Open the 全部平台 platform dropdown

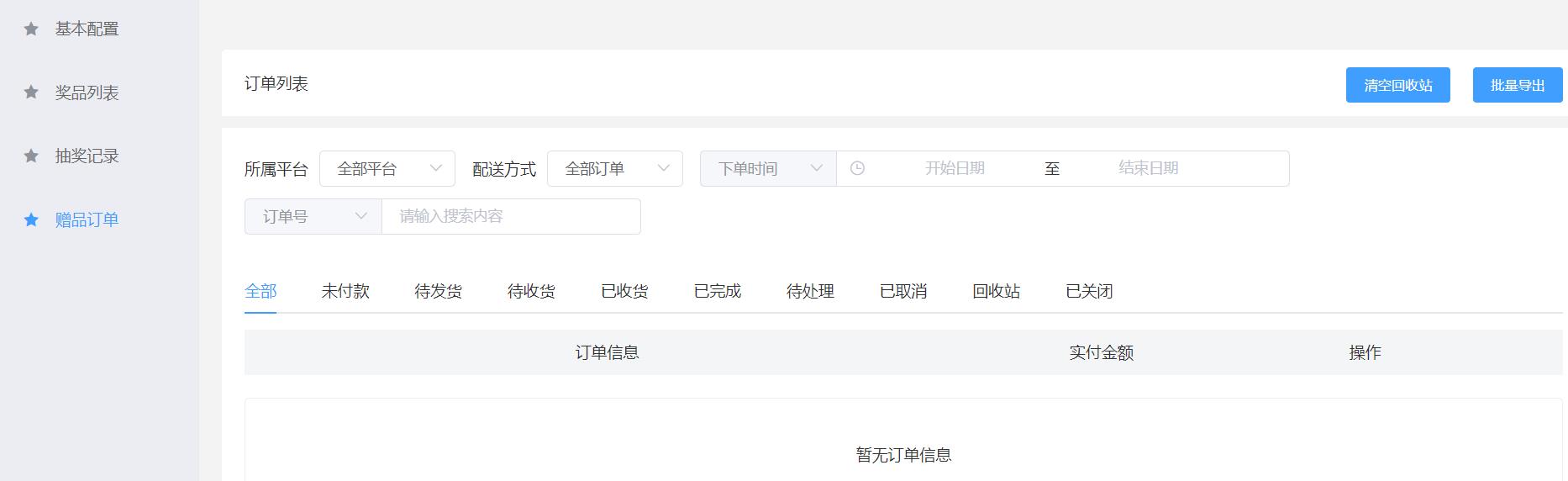point(387,168)
